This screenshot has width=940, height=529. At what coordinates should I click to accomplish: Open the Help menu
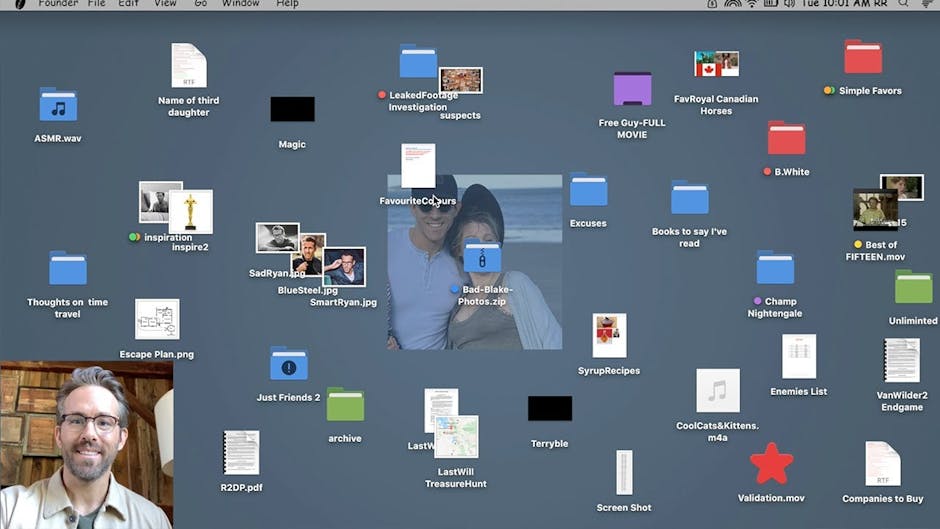pyautogui.click(x=287, y=4)
